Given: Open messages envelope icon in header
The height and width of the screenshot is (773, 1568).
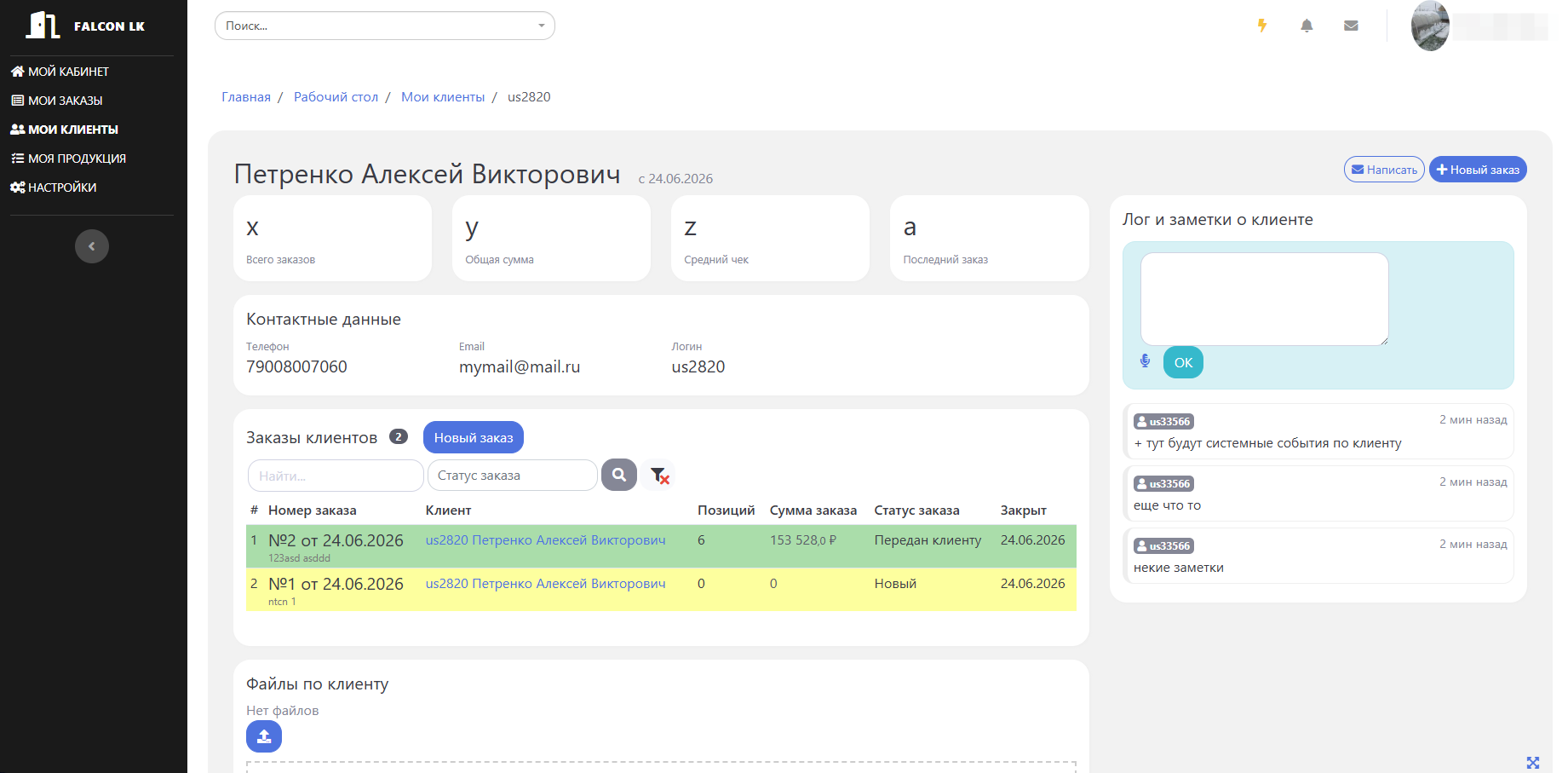Looking at the screenshot, I should pyautogui.click(x=1351, y=26).
